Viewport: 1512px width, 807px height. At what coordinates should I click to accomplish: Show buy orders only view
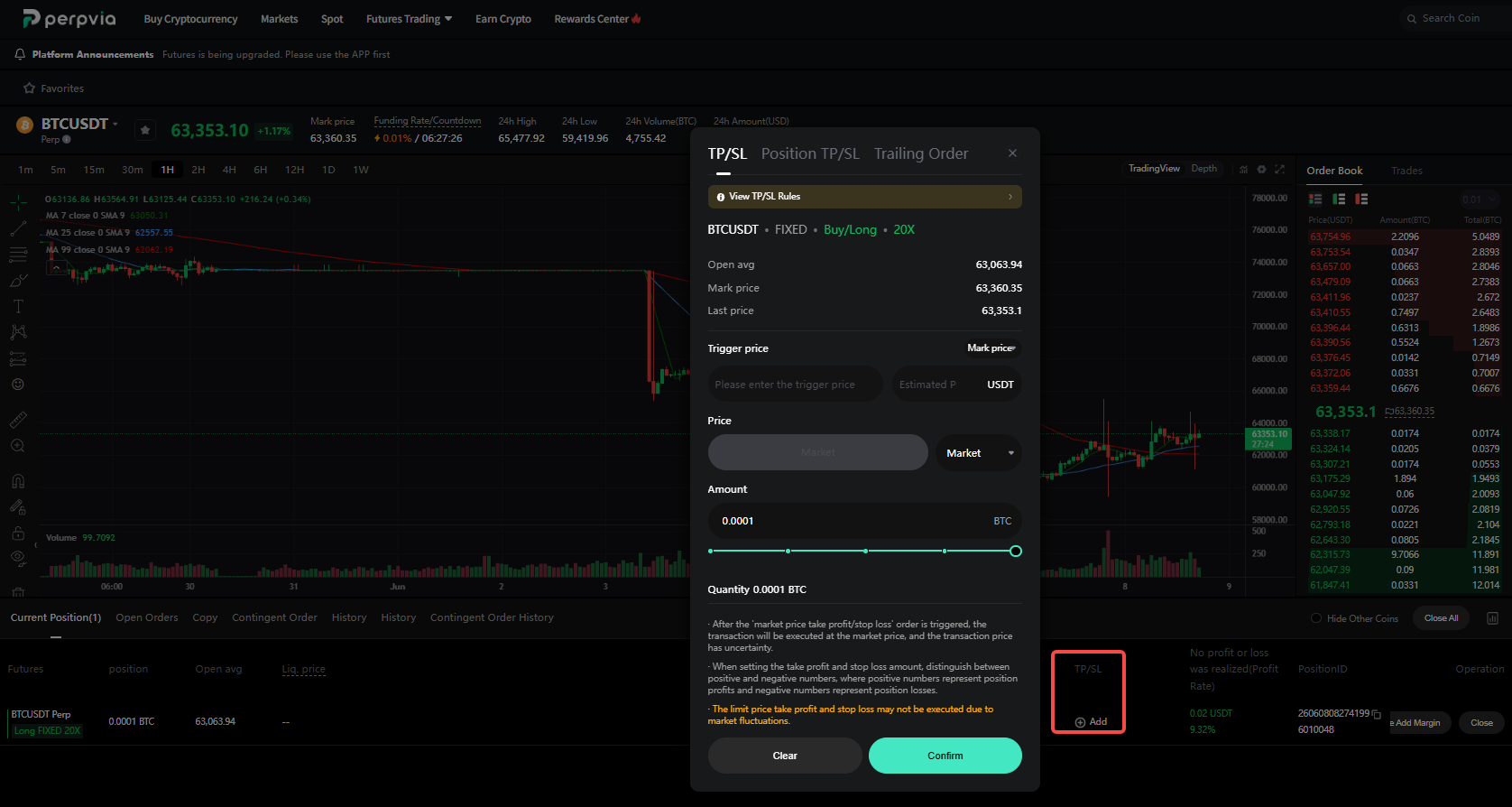pos(1339,199)
